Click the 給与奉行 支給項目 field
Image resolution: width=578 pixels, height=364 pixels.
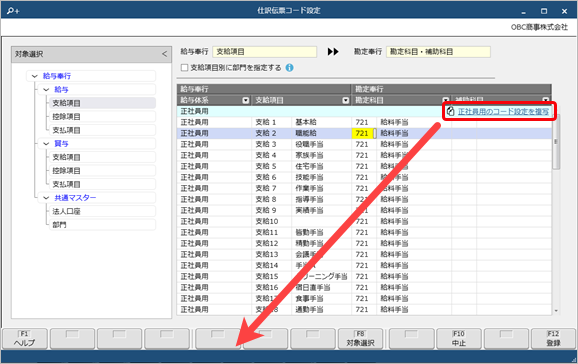(265, 52)
